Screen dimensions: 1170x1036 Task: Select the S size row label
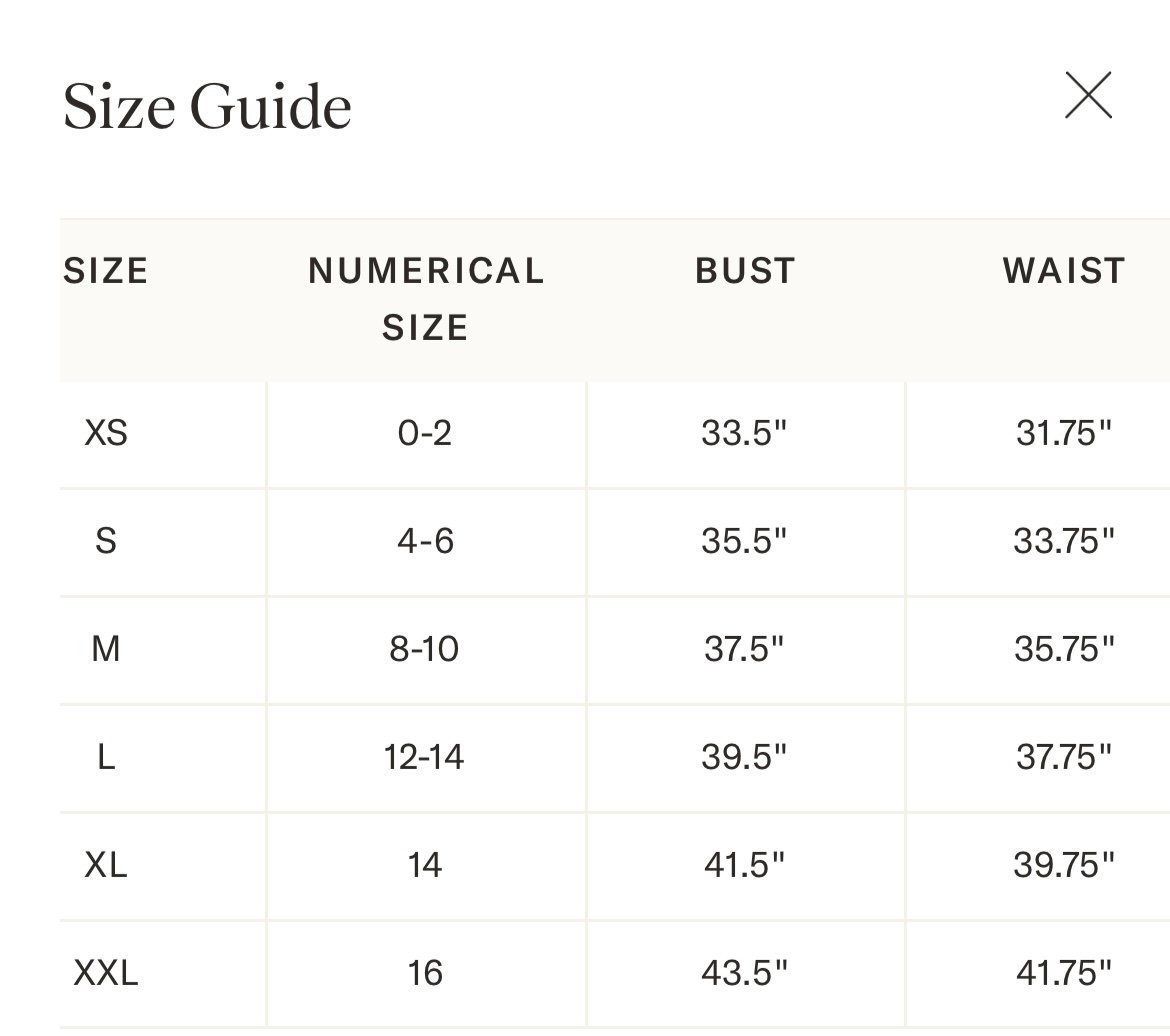[106, 540]
